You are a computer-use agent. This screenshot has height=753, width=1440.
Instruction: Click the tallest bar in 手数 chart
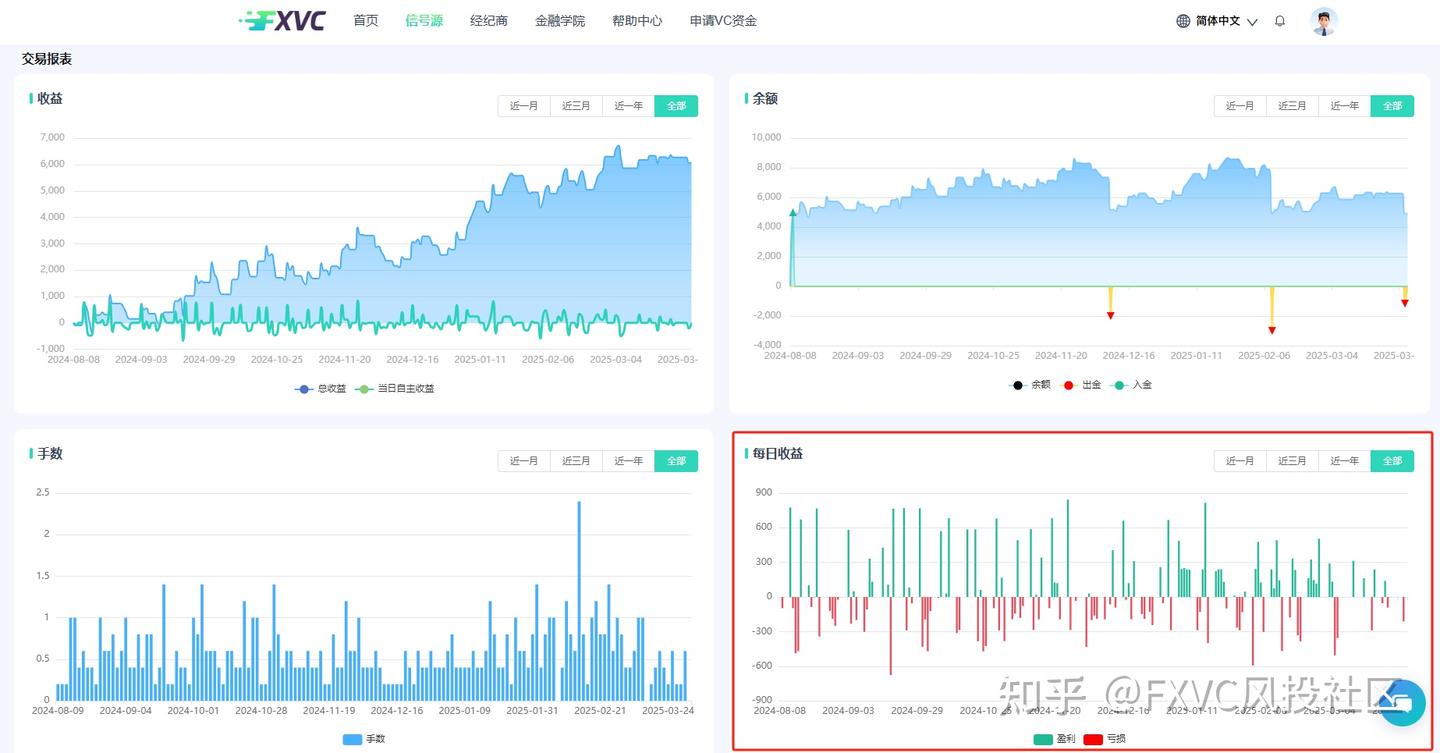pyautogui.click(x=579, y=600)
